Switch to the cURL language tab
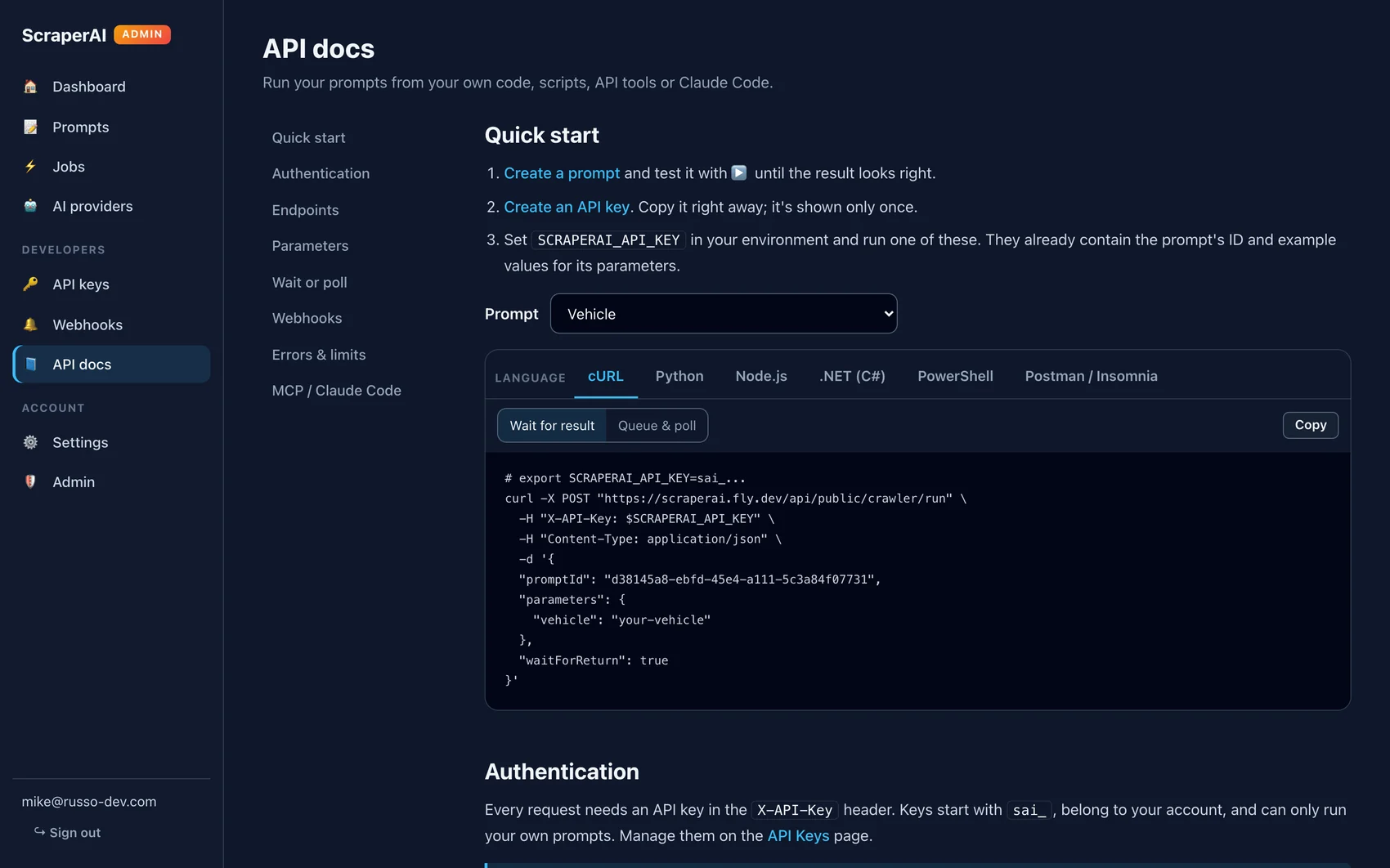The image size is (1390, 868). coord(606,376)
